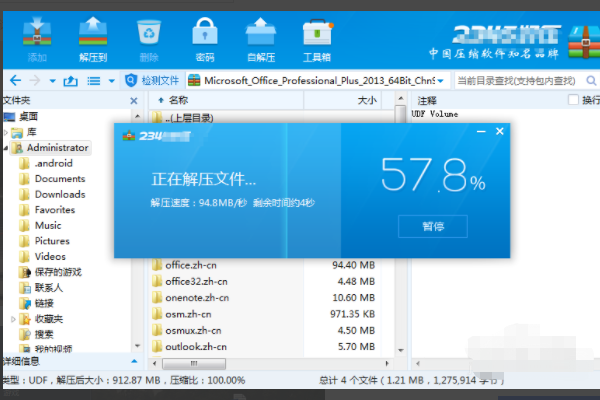This screenshot has width=600, height=400.
Task: Collapse the Administrator tree node
Action: coord(6,148)
